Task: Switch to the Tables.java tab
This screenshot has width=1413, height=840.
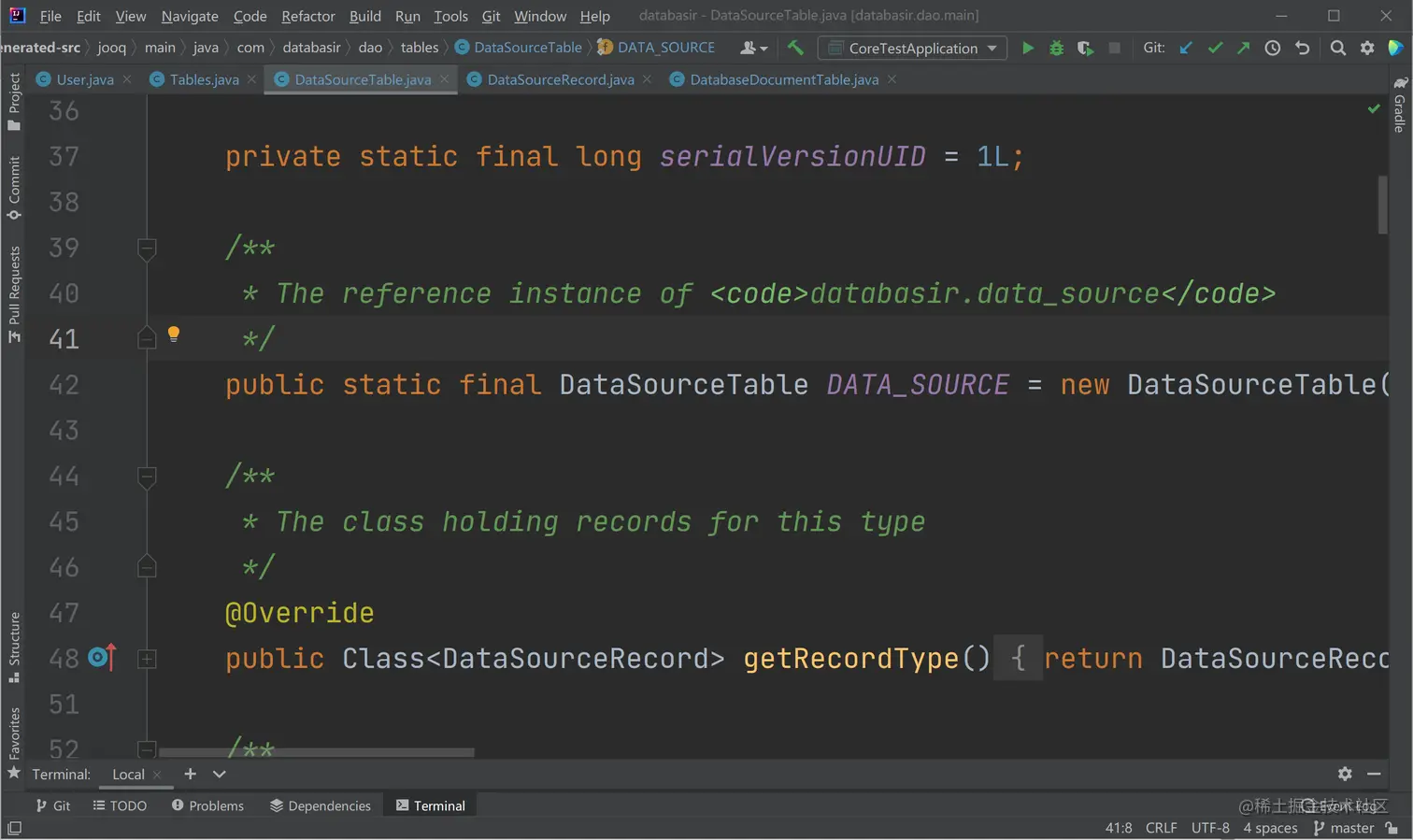Action: (x=204, y=79)
